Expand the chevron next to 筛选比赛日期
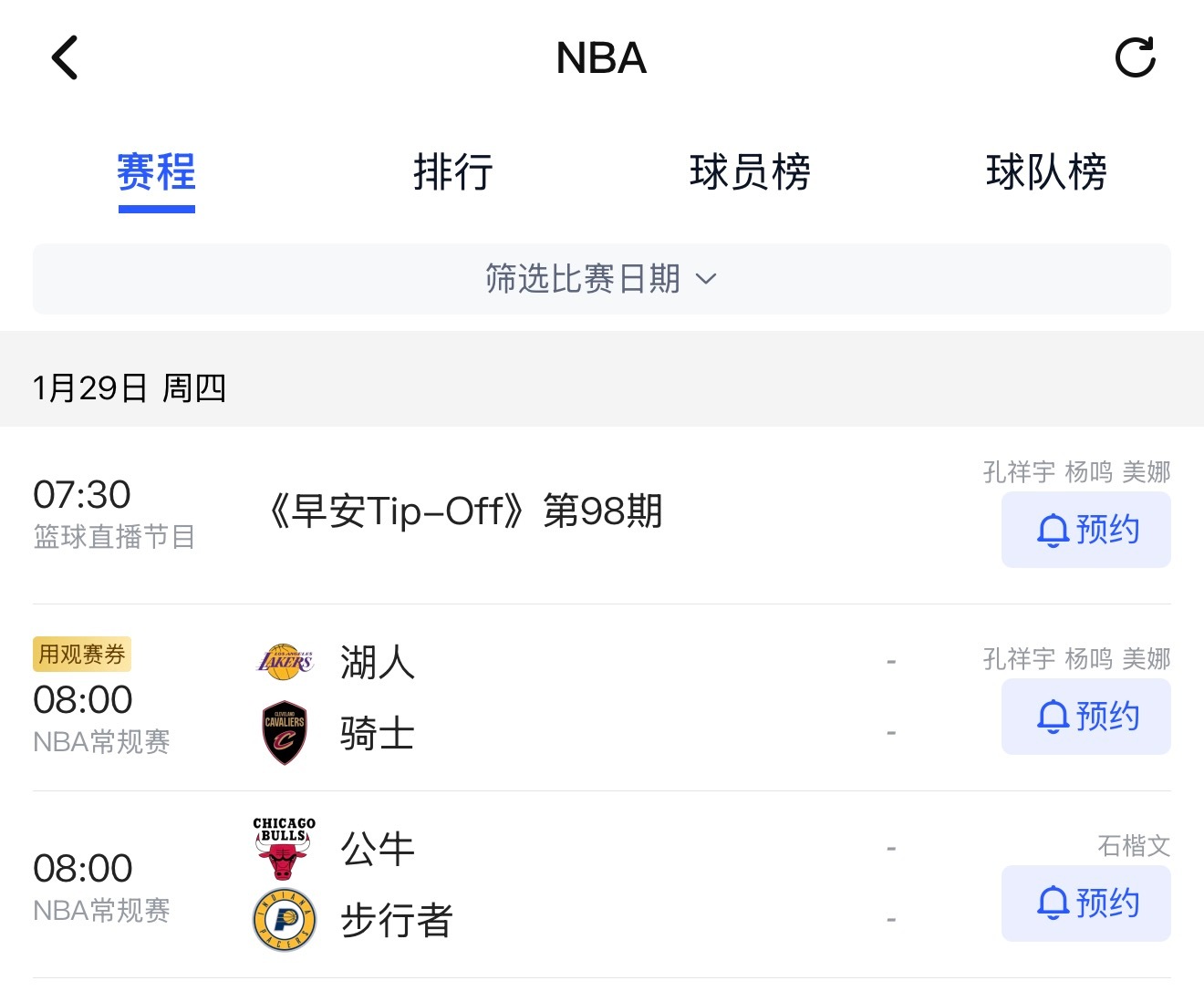Image resolution: width=1204 pixels, height=991 pixels. coord(706,281)
